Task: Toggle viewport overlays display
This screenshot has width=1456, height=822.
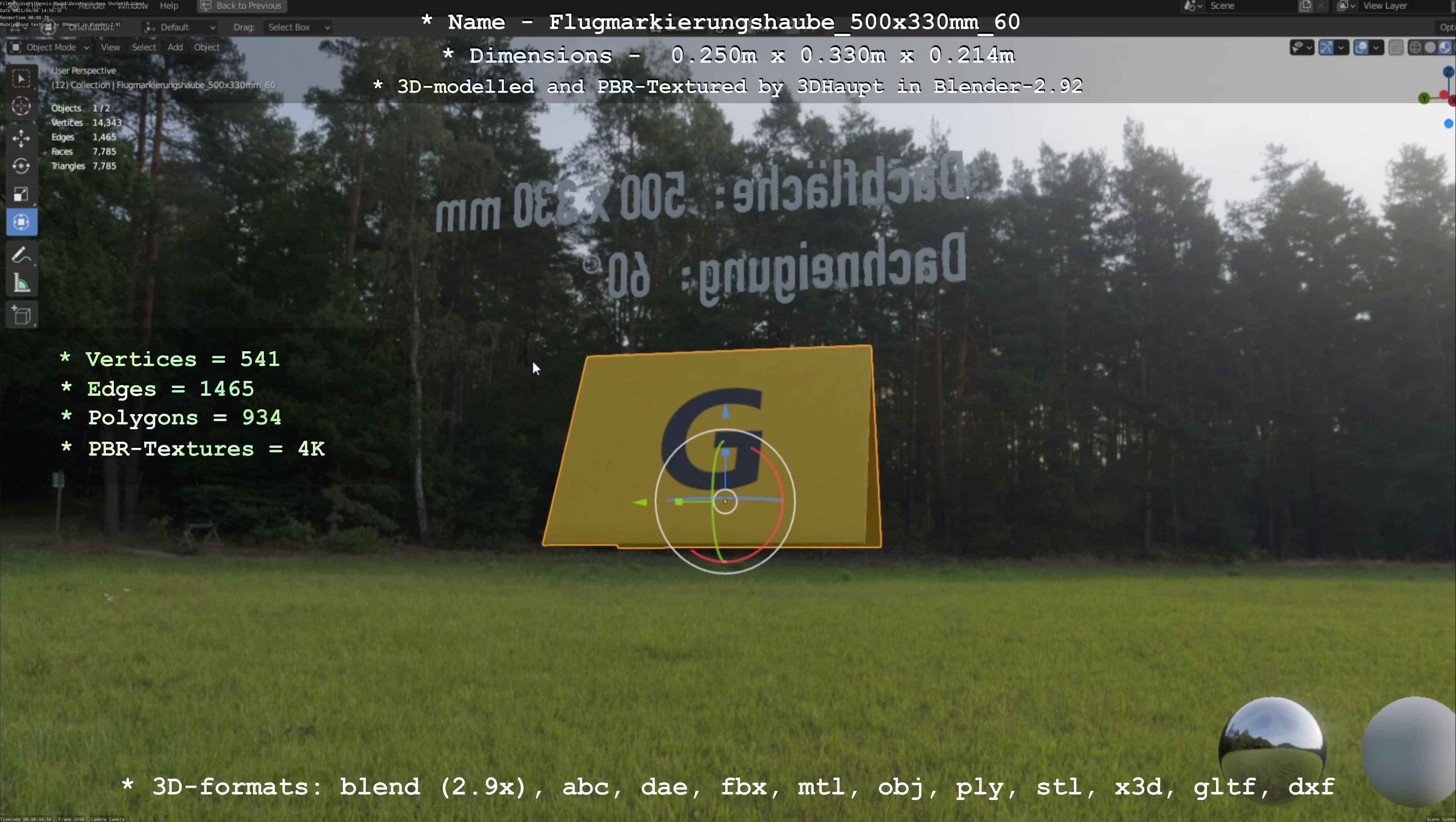Action: (1361, 47)
